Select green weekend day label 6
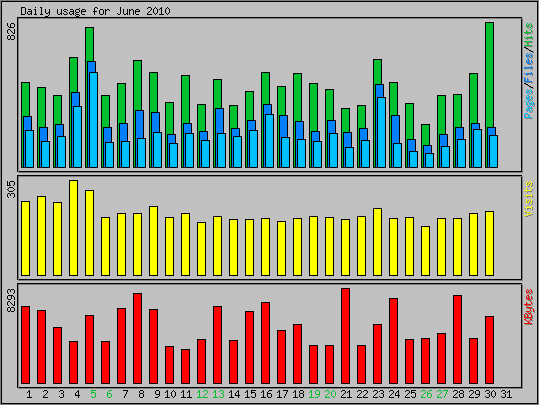This screenshot has width=539, height=405. click(x=109, y=394)
